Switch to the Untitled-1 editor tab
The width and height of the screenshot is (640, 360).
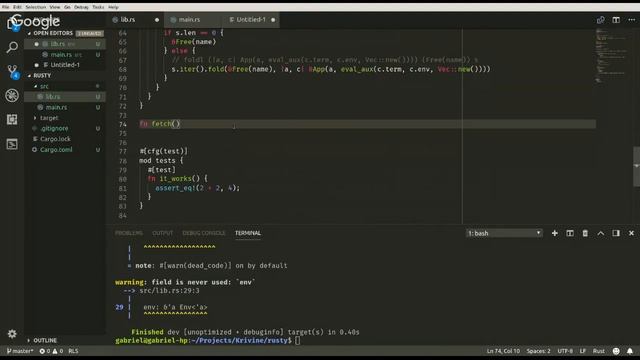click(x=251, y=20)
